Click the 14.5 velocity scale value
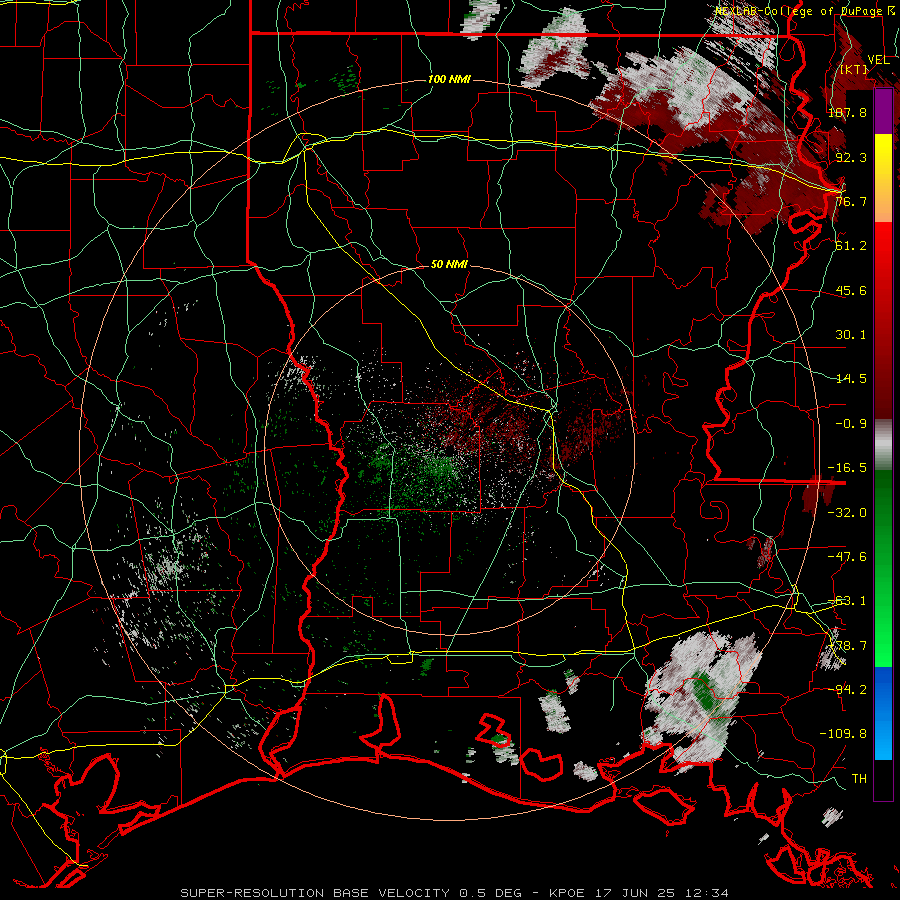Image resolution: width=900 pixels, height=900 pixels. [x=851, y=379]
